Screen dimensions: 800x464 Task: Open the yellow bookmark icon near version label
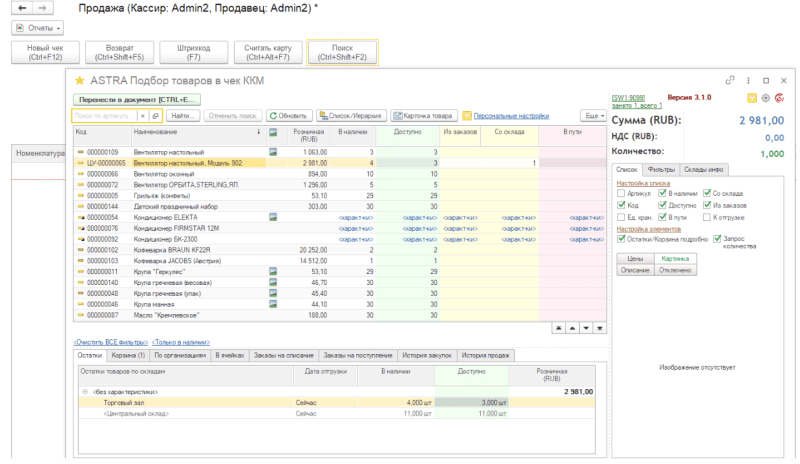point(752,98)
